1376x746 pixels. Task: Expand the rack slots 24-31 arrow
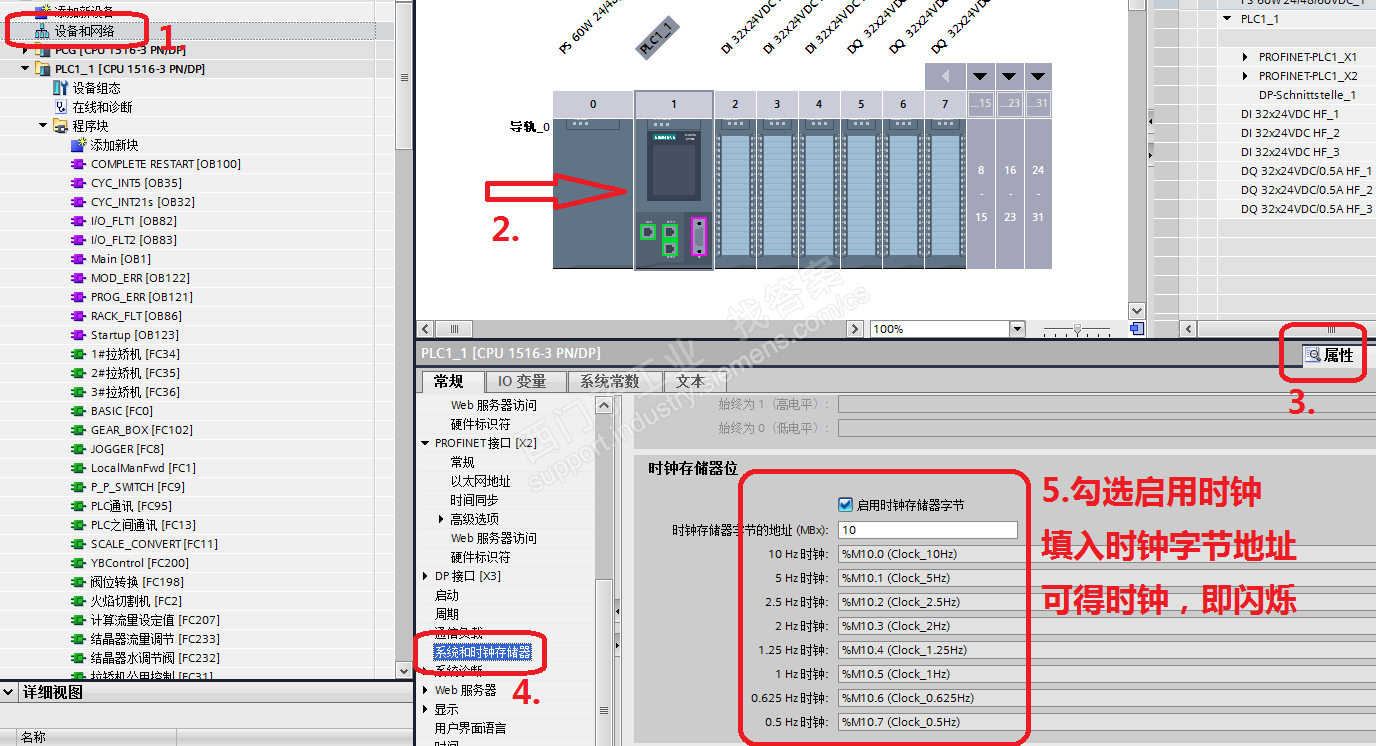[x=1038, y=77]
